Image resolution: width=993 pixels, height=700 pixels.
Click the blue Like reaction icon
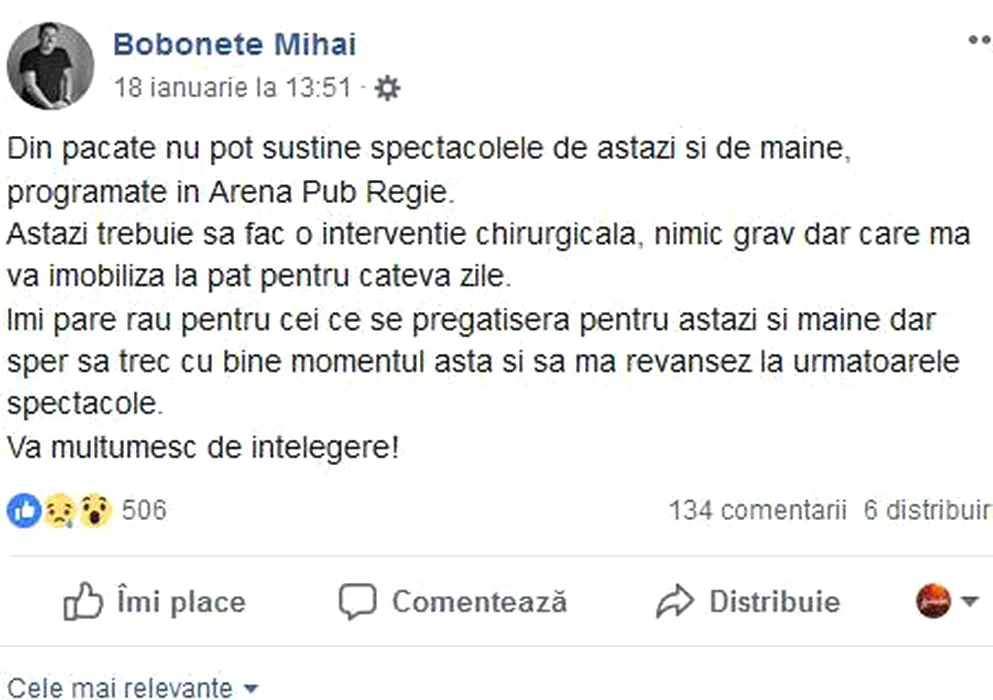point(24,511)
